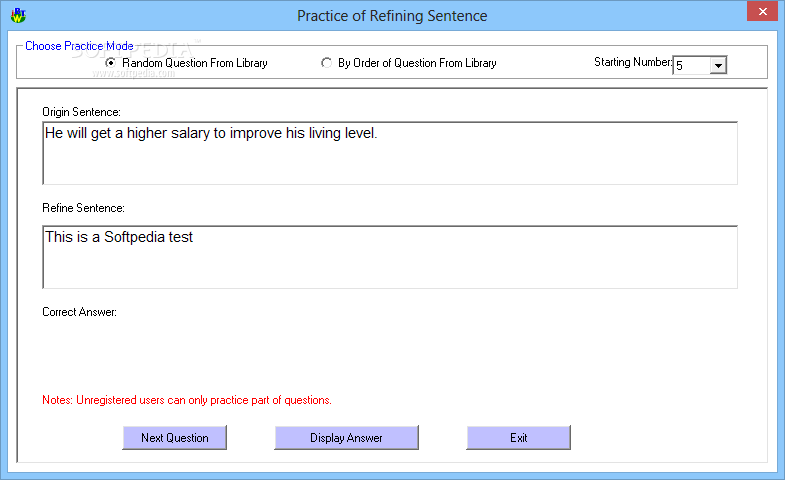Viewport: 785px width, 480px height.
Task: Open the Starting Number dropdown arrow
Action: [718, 65]
